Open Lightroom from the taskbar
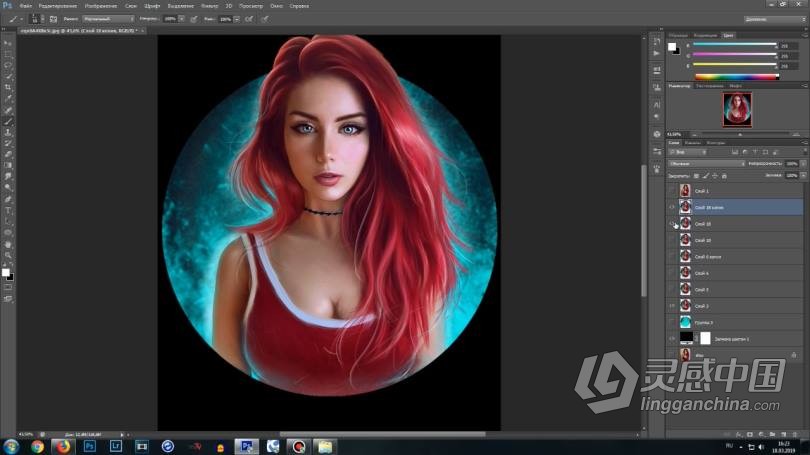Image resolution: width=810 pixels, height=455 pixels. point(115,446)
